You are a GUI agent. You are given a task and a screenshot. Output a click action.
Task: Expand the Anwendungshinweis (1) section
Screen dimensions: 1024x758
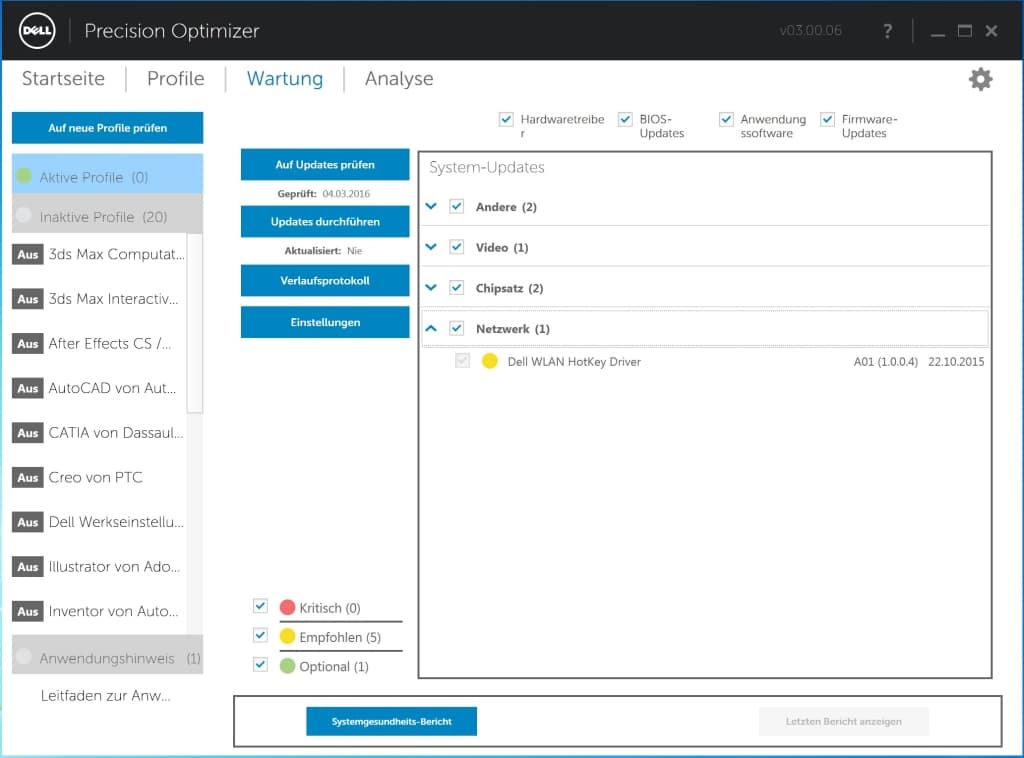[x=107, y=655]
